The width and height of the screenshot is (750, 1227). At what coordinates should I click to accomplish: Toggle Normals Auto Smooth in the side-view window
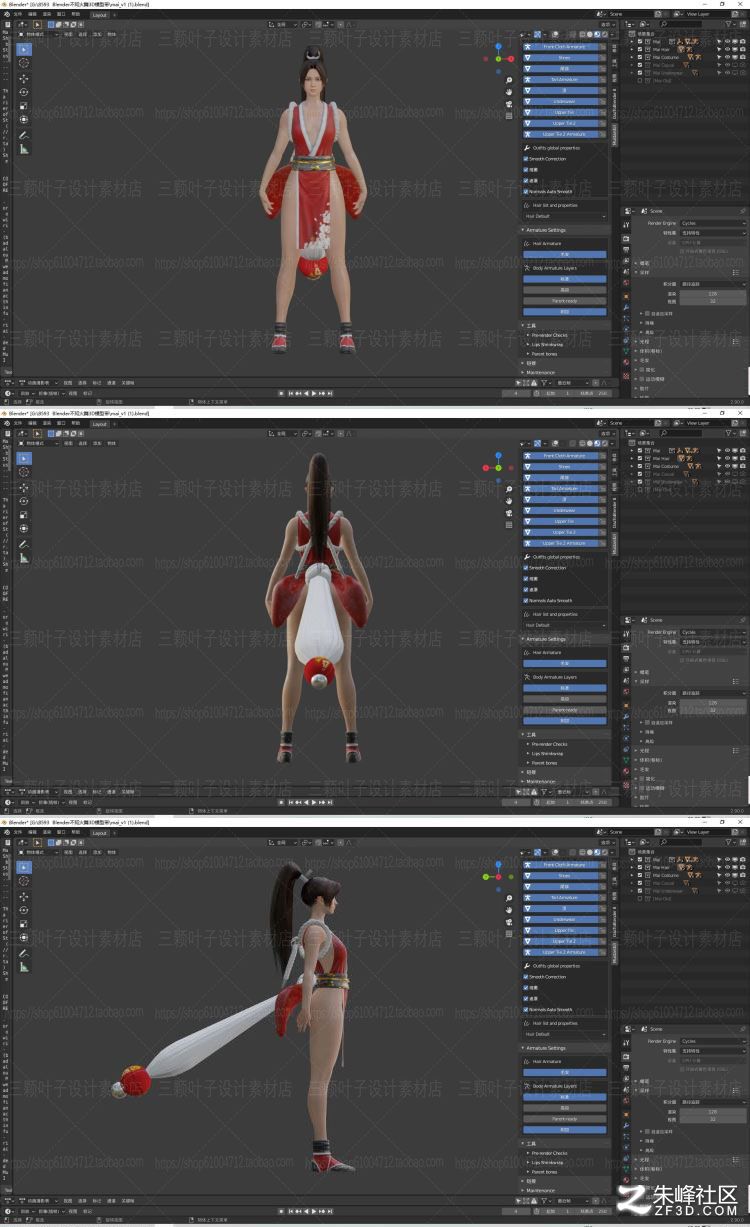[526, 1009]
